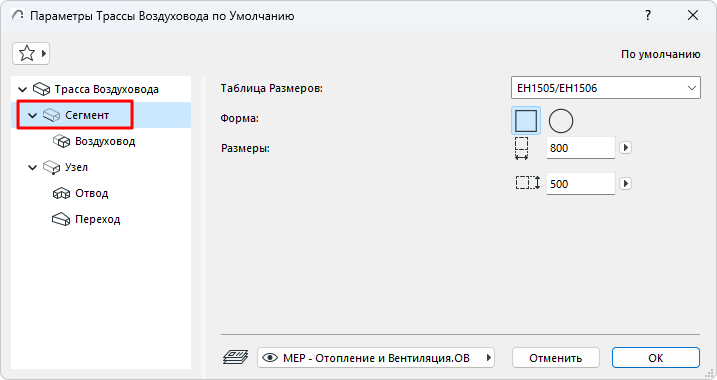Click the height field showing 500
The width and height of the screenshot is (717, 380).
click(581, 184)
